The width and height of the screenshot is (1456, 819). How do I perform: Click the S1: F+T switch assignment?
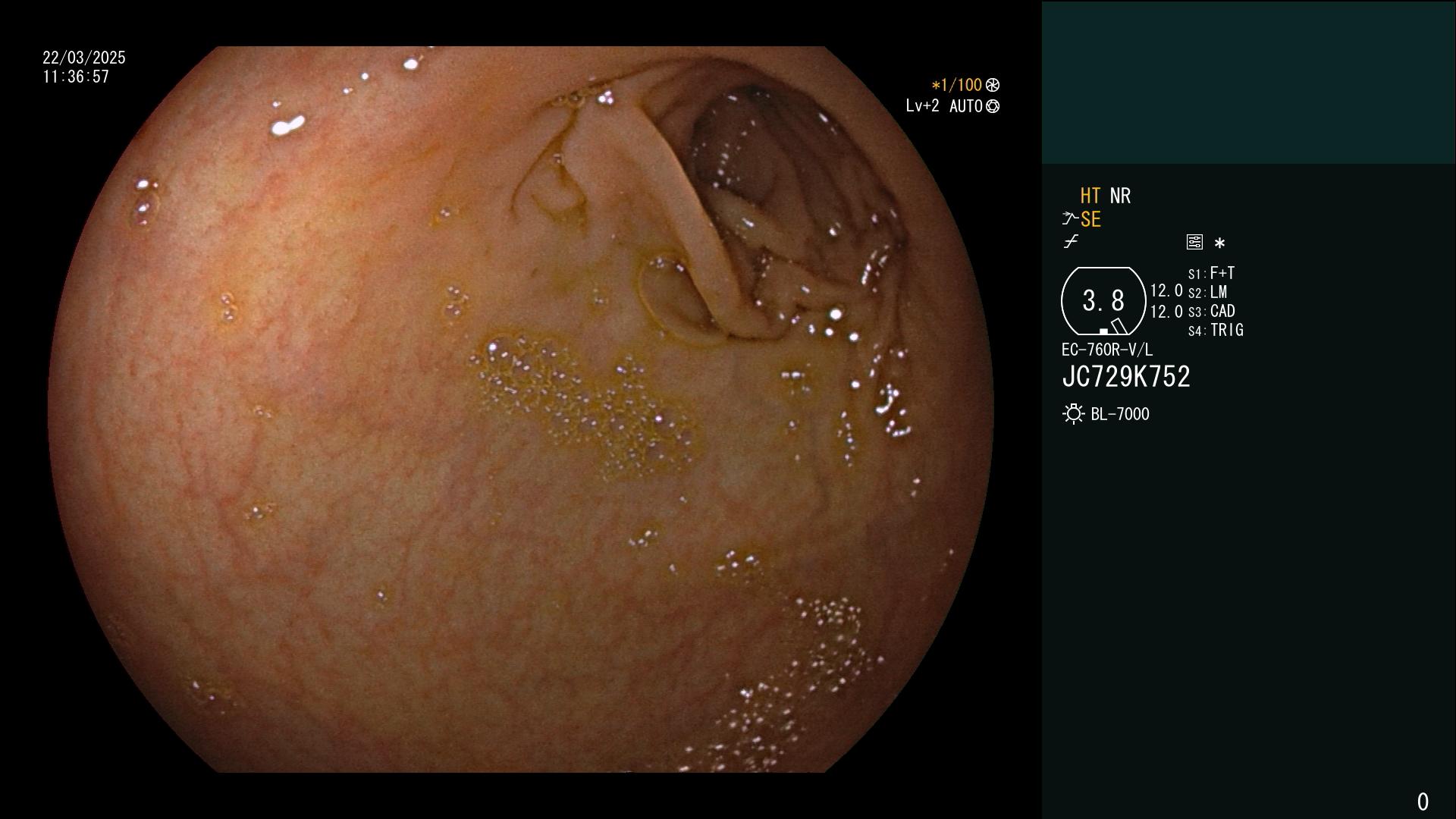pos(1211,273)
